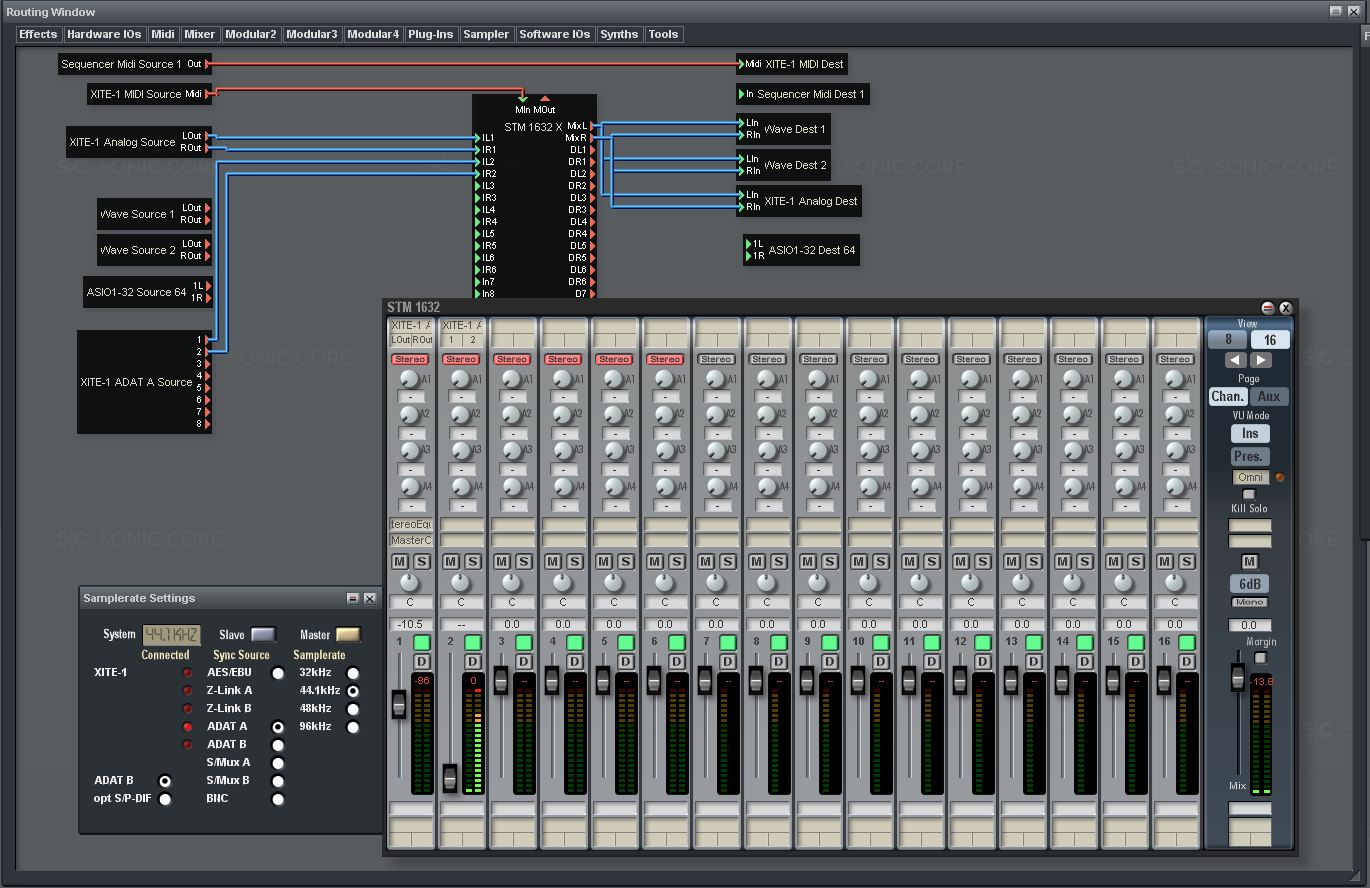
Task: Click the 6dB button in master section
Action: click(1250, 584)
